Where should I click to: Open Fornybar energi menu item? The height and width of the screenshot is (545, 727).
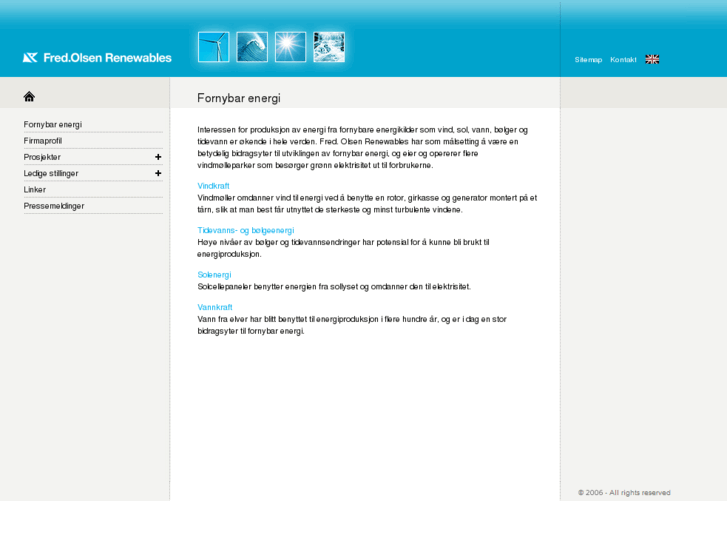coord(53,124)
